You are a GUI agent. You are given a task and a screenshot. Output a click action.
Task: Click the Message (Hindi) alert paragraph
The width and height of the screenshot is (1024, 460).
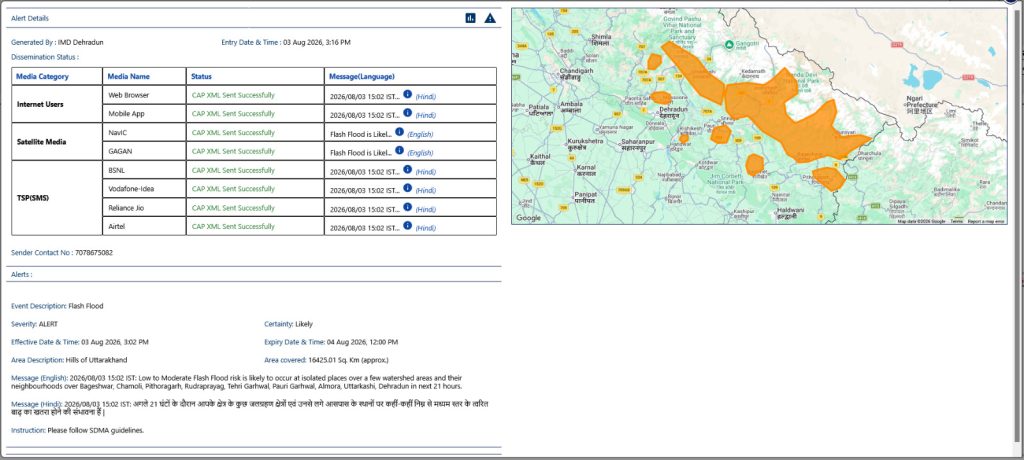(x=250, y=408)
